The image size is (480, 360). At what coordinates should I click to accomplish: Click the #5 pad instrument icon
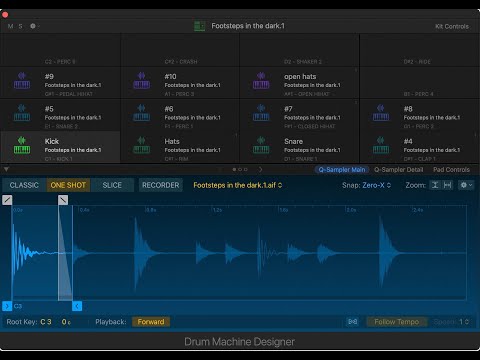click(22, 113)
